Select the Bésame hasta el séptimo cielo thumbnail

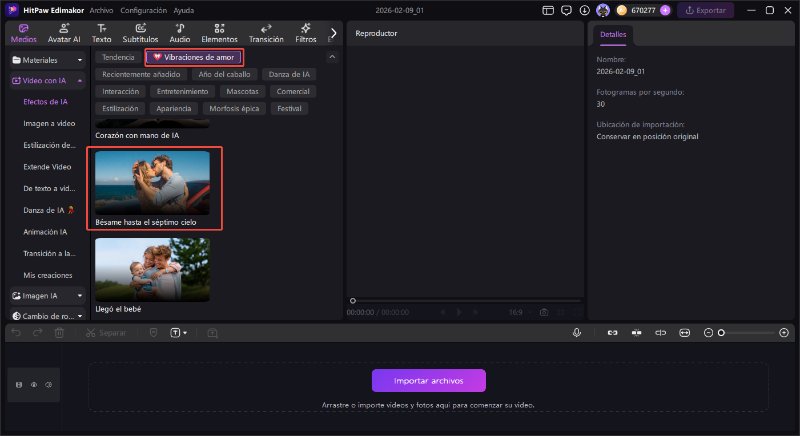pyautogui.click(x=152, y=183)
